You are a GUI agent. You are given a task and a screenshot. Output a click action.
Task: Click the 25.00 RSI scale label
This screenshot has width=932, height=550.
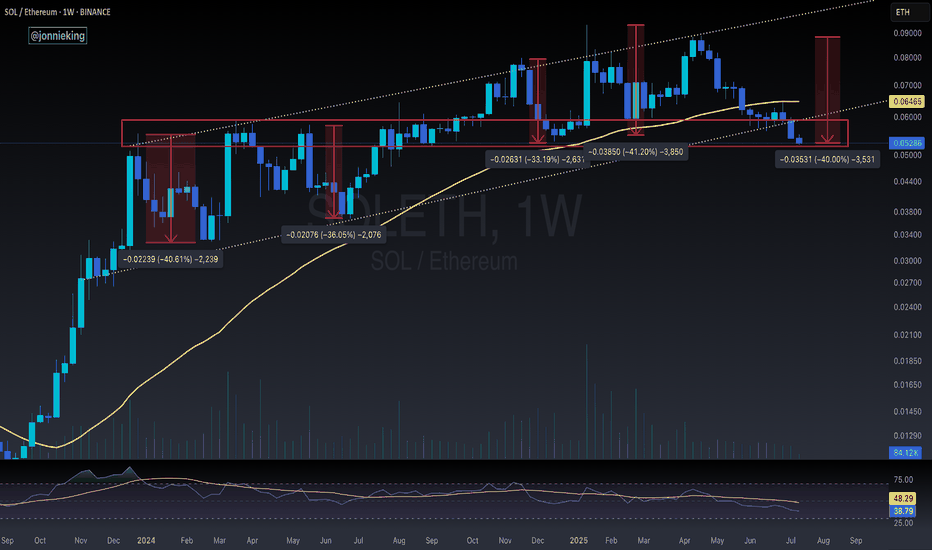(903, 523)
